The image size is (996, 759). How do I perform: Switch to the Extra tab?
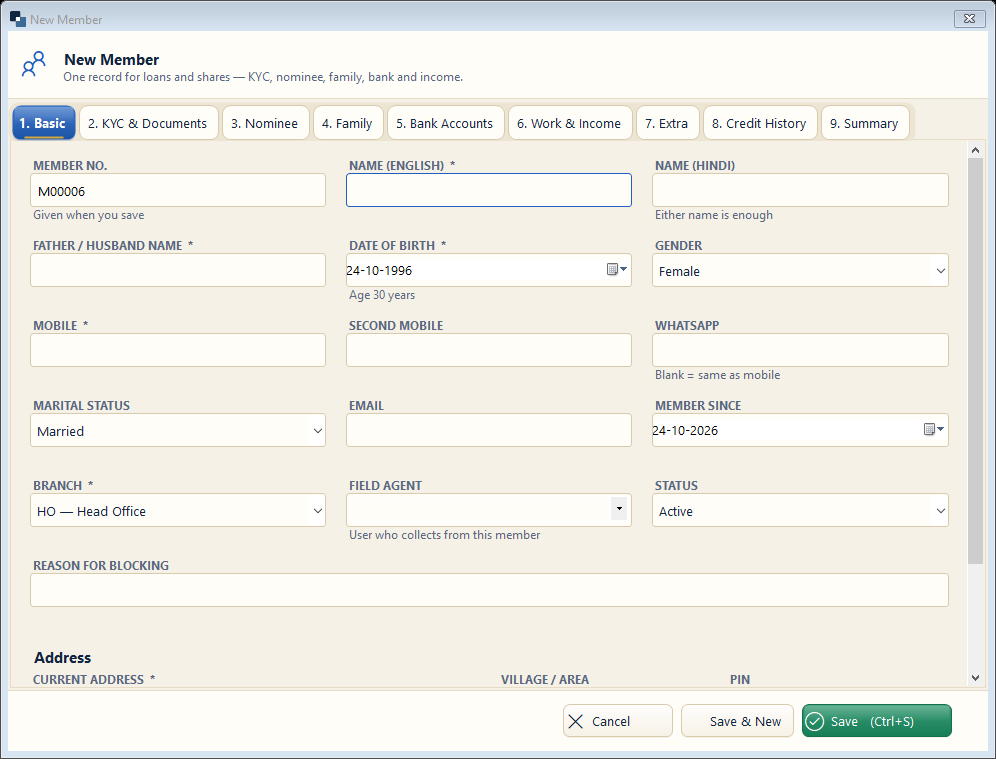pos(667,123)
